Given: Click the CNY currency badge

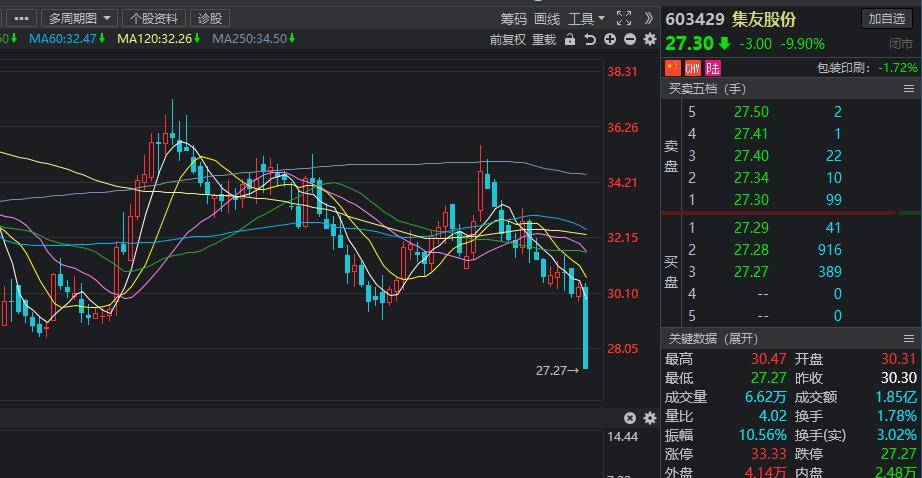Looking at the screenshot, I should point(693,68).
